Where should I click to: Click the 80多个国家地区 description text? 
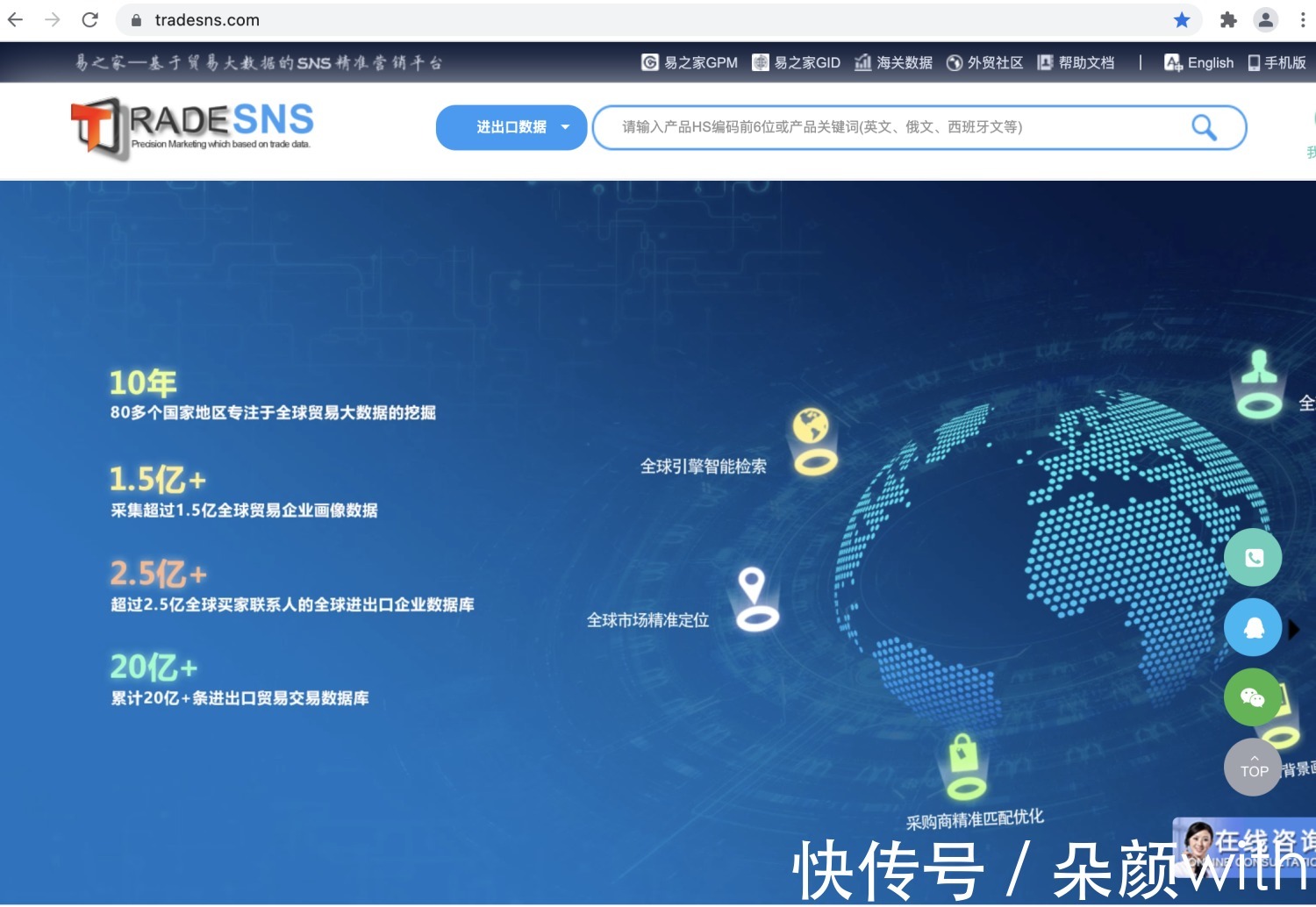[x=273, y=412]
